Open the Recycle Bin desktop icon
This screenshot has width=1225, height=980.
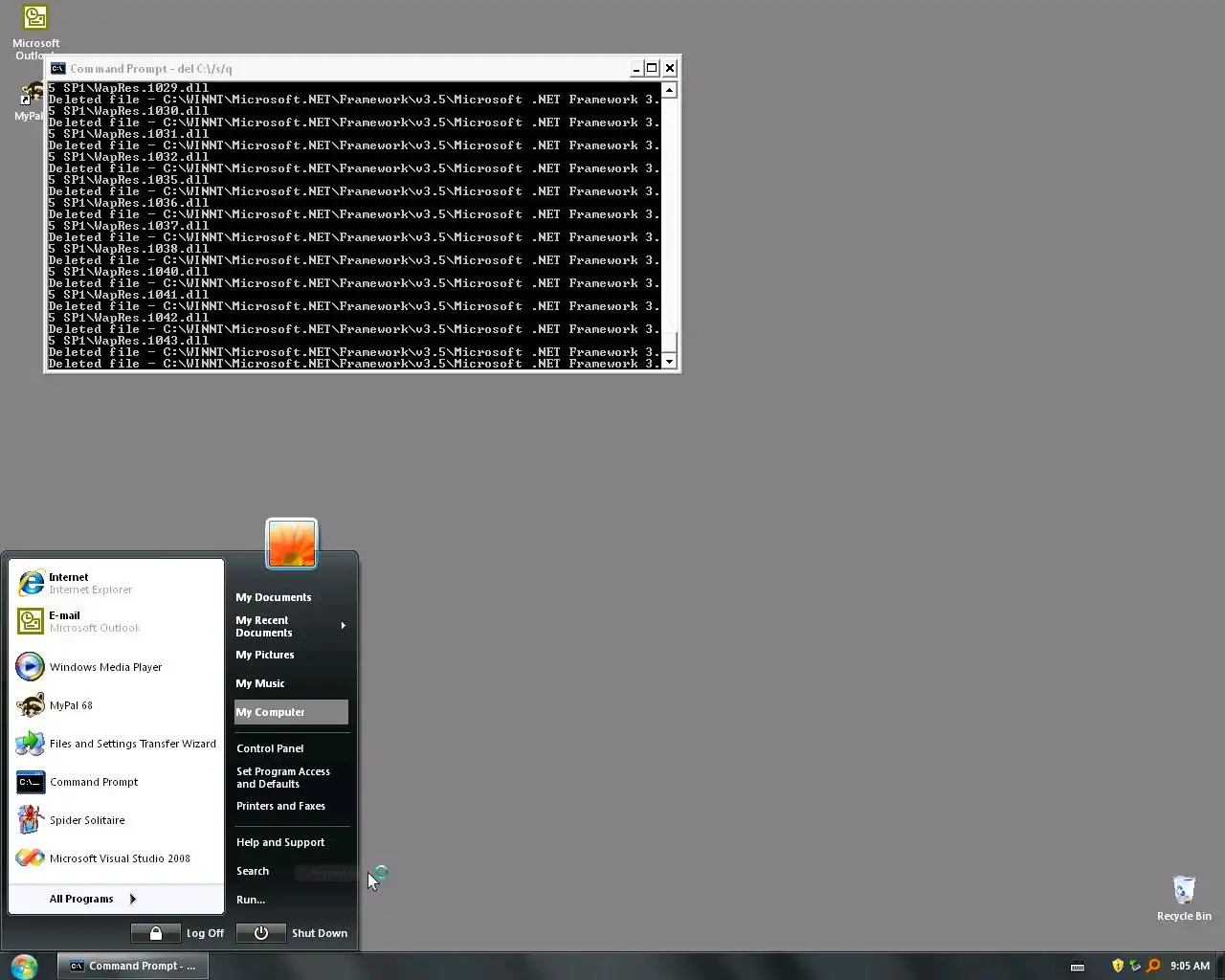tap(1184, 898)
